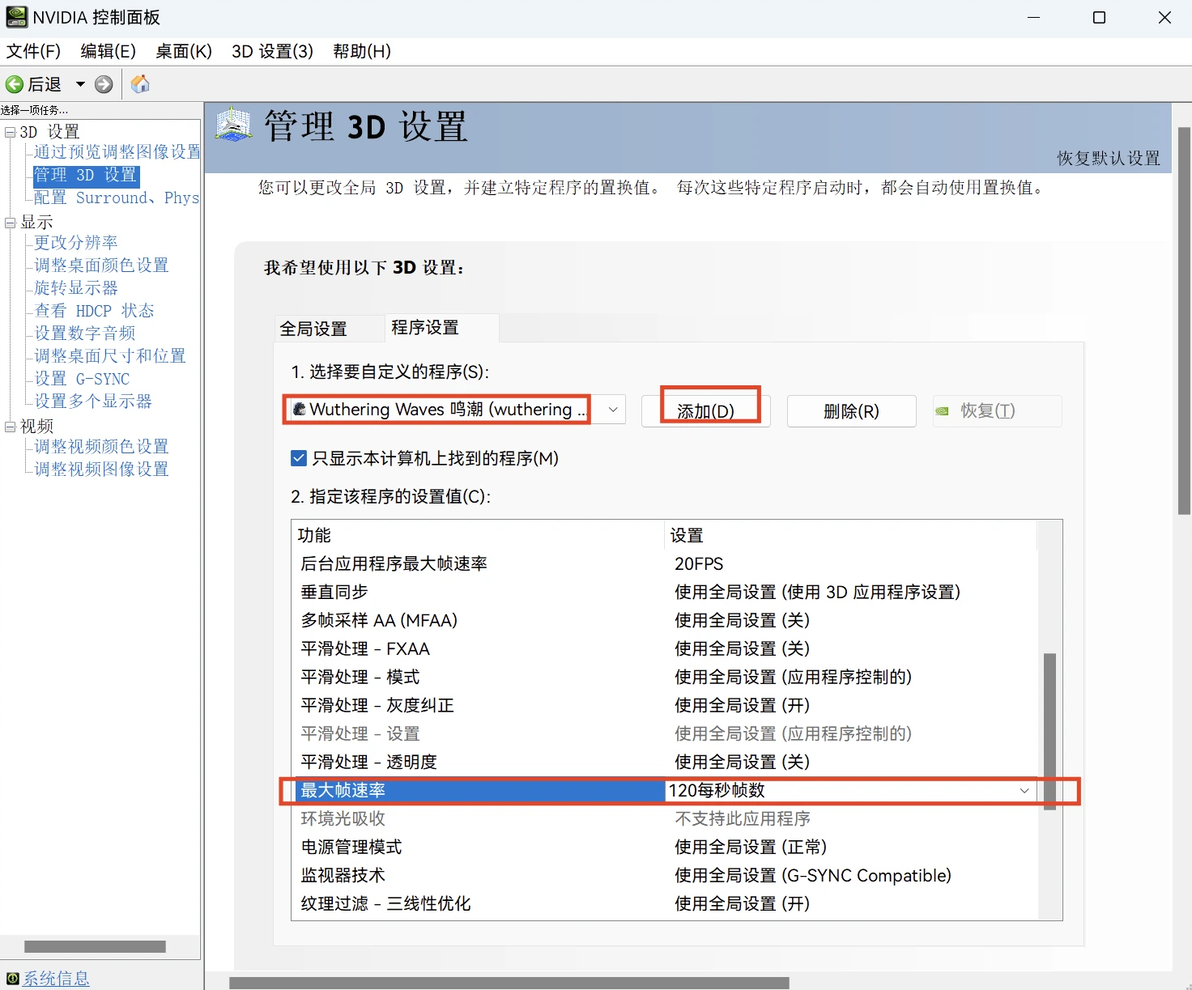Click 恢复默认设置 link
1192x990 pixels.
1108,158
